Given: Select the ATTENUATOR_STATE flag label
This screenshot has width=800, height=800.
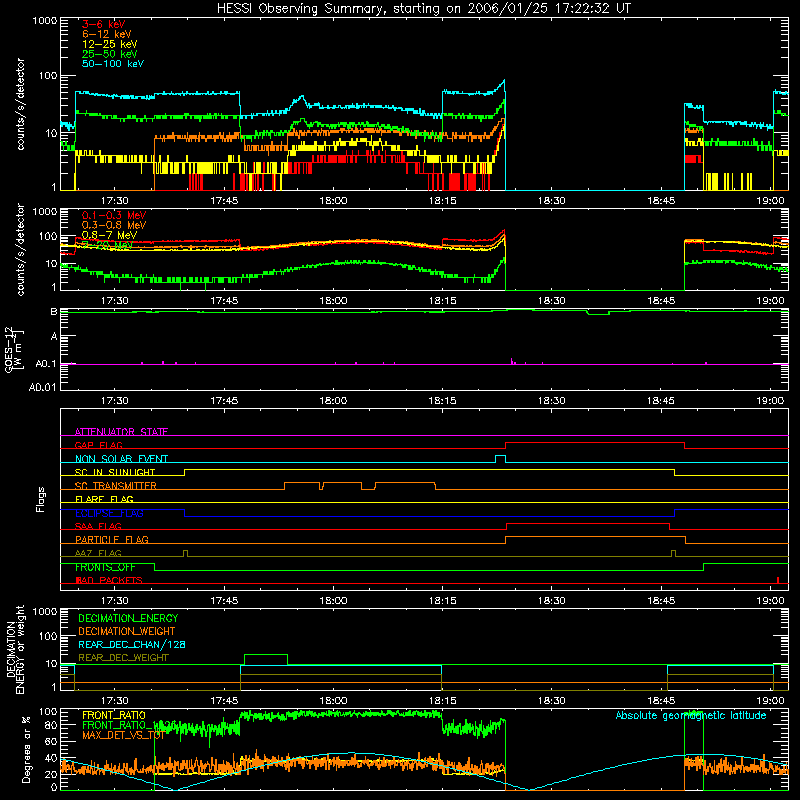Looking at the screenshot, I should coord(121,432).
